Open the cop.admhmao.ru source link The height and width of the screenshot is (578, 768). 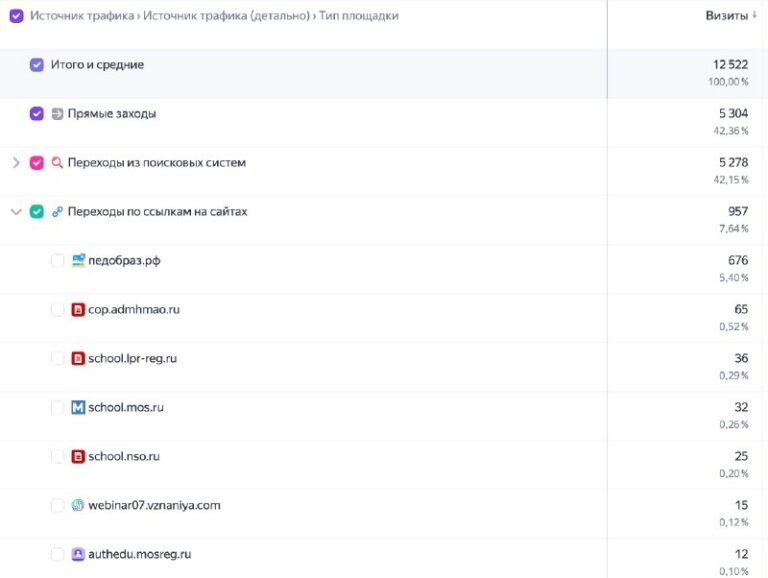pos(134,310)
